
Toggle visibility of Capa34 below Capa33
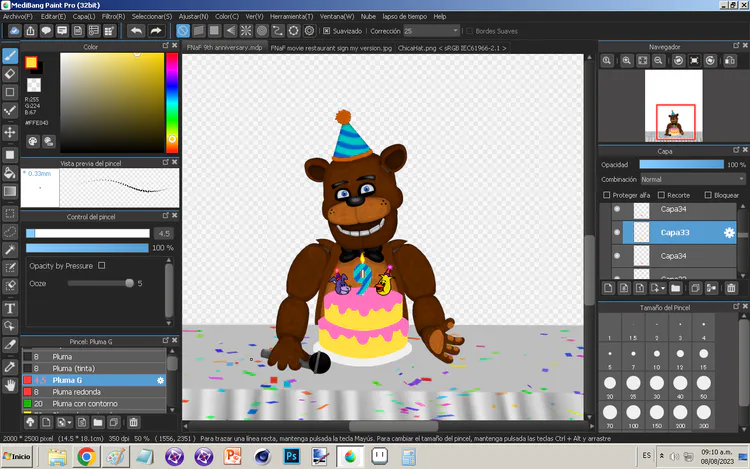click(x=617, y=256)
